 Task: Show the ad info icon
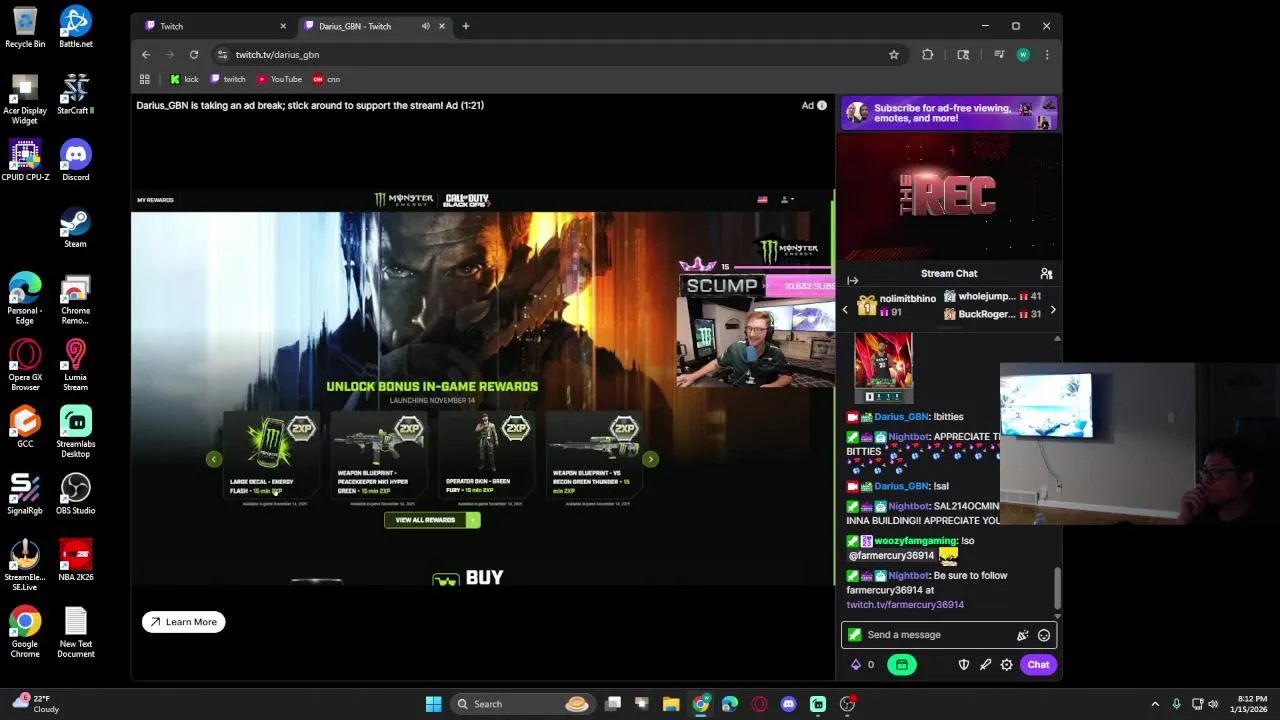(822, 105)
